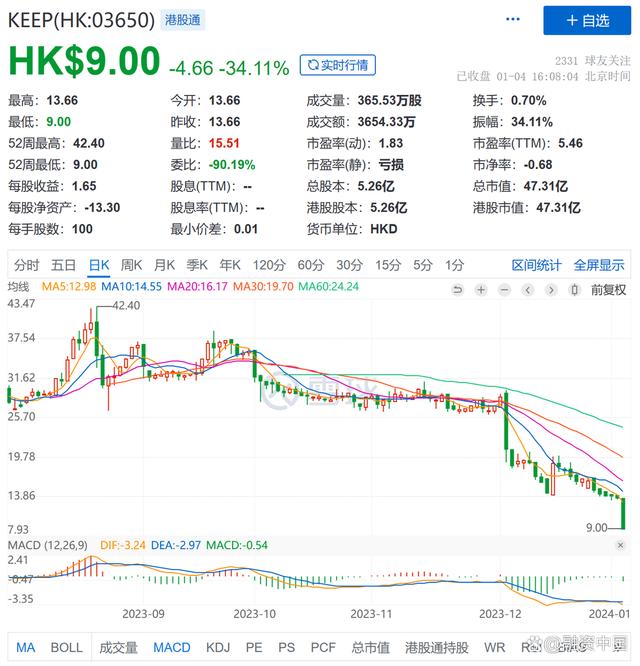Click the 42.40 high marker on chart
The width and height of the screenshot is (640, 666).
(126, 305)
